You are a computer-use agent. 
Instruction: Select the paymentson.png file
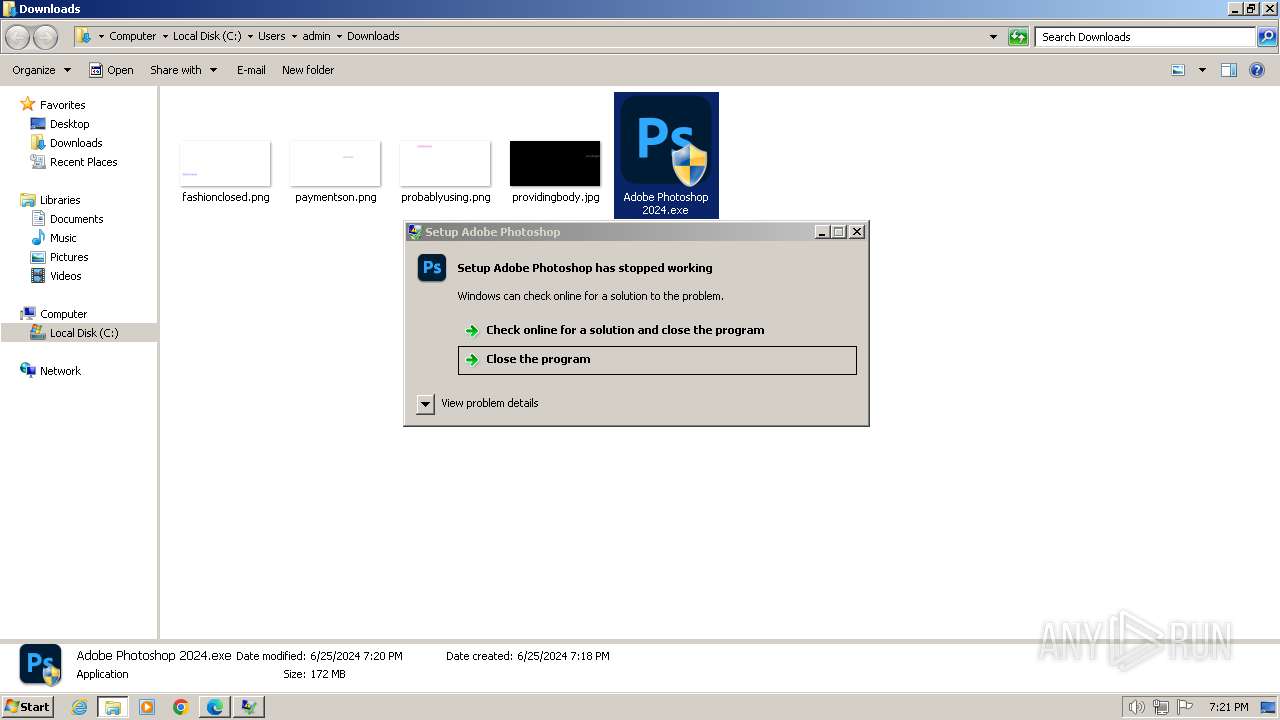[x=336, y=172]
